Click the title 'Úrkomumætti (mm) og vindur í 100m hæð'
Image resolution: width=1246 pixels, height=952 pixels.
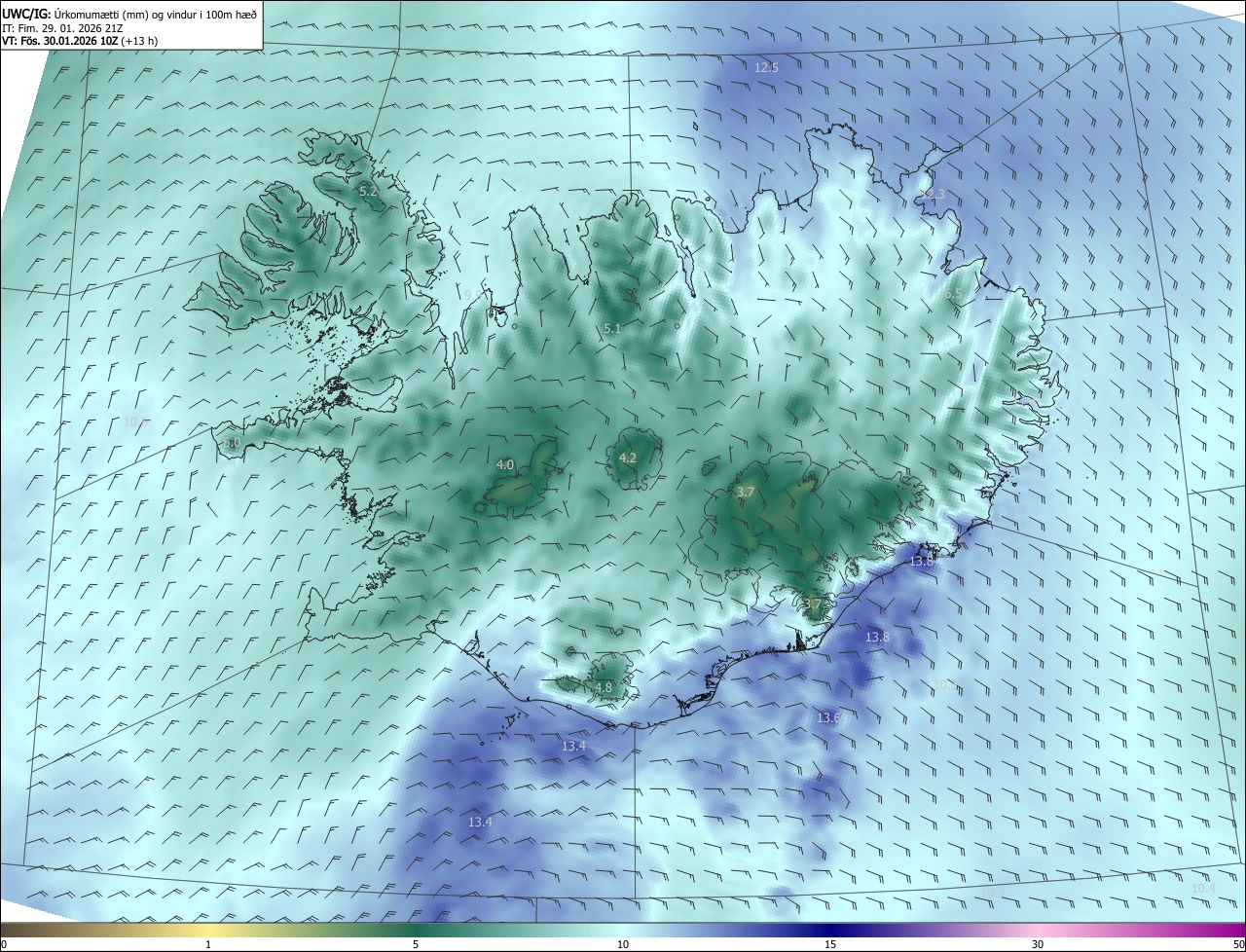pyautogui.click(x=156, y=14)
